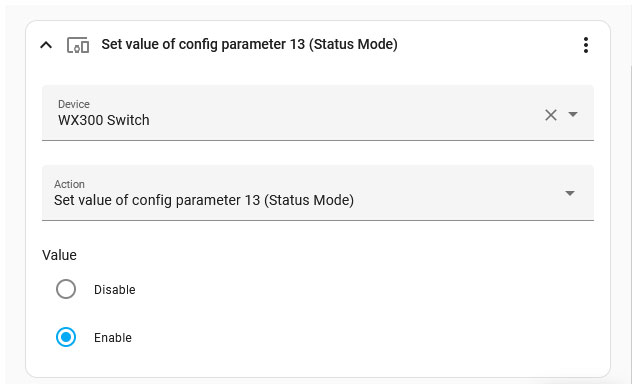Select the Disable radio button
This screenshot has height=389, width=637.
click(x=66, y=289)
